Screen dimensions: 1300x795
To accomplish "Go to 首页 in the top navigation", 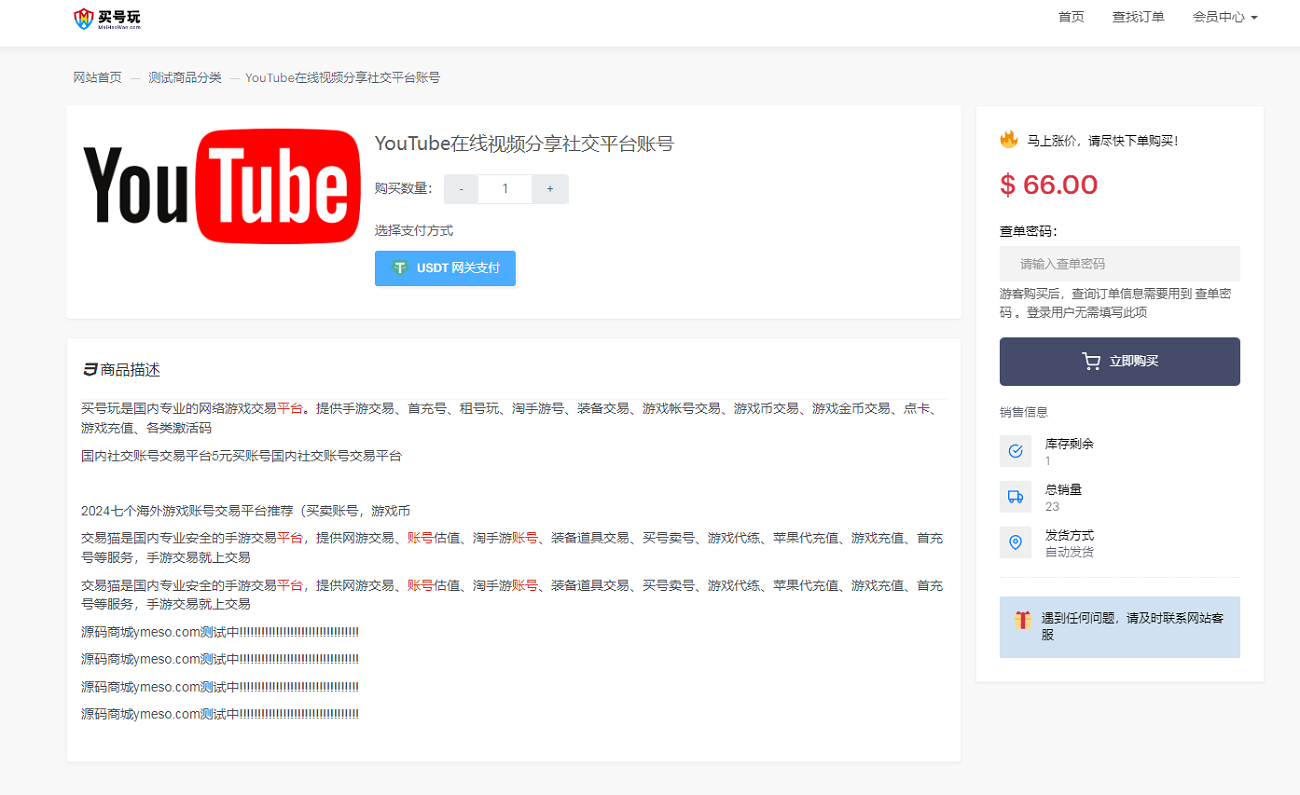I will tap(1071, 17).
